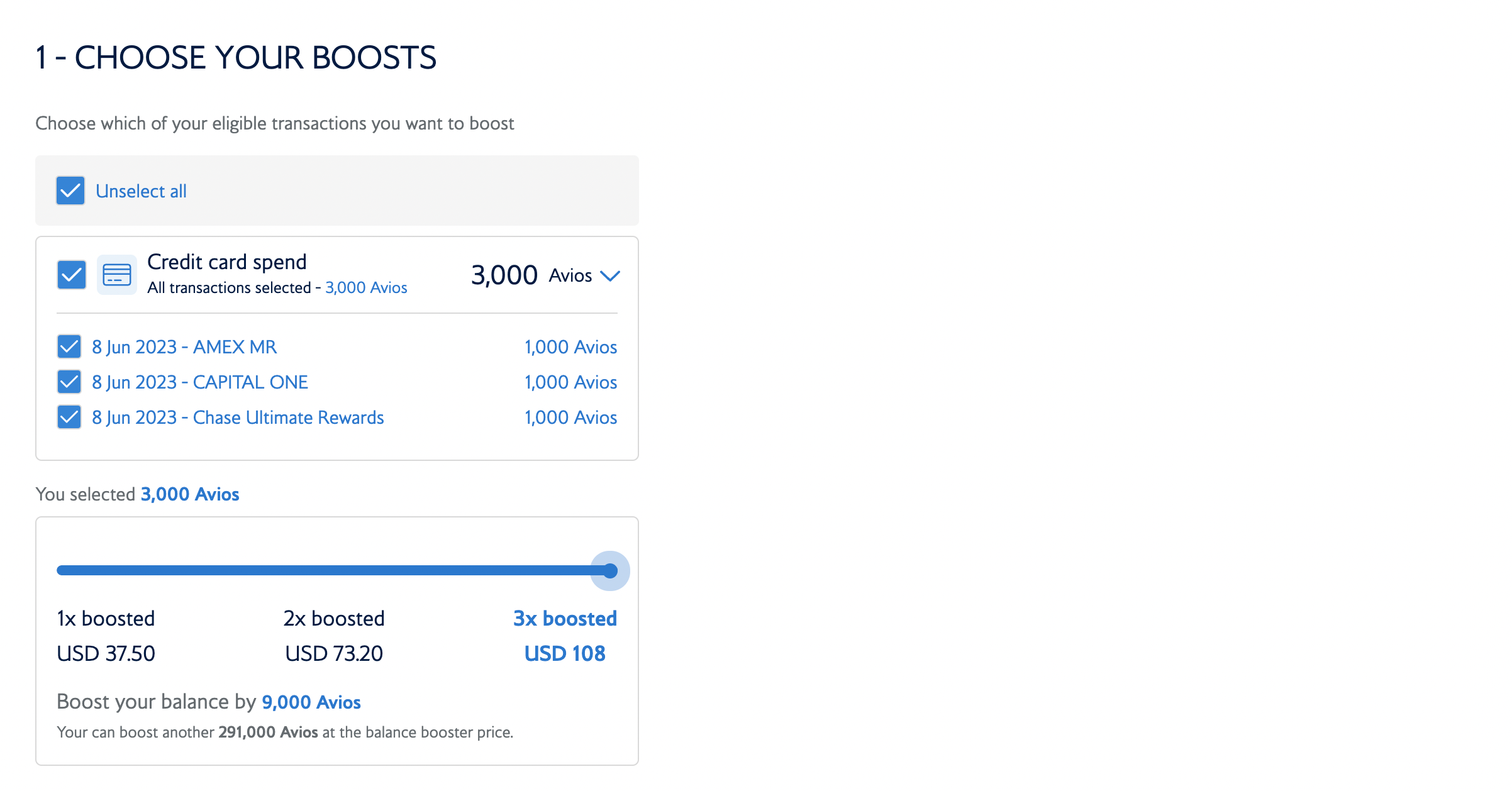Viewport: 1512px width, 791px height.
Task: Click the Unselect all link
Action: [x=141, y=191]
